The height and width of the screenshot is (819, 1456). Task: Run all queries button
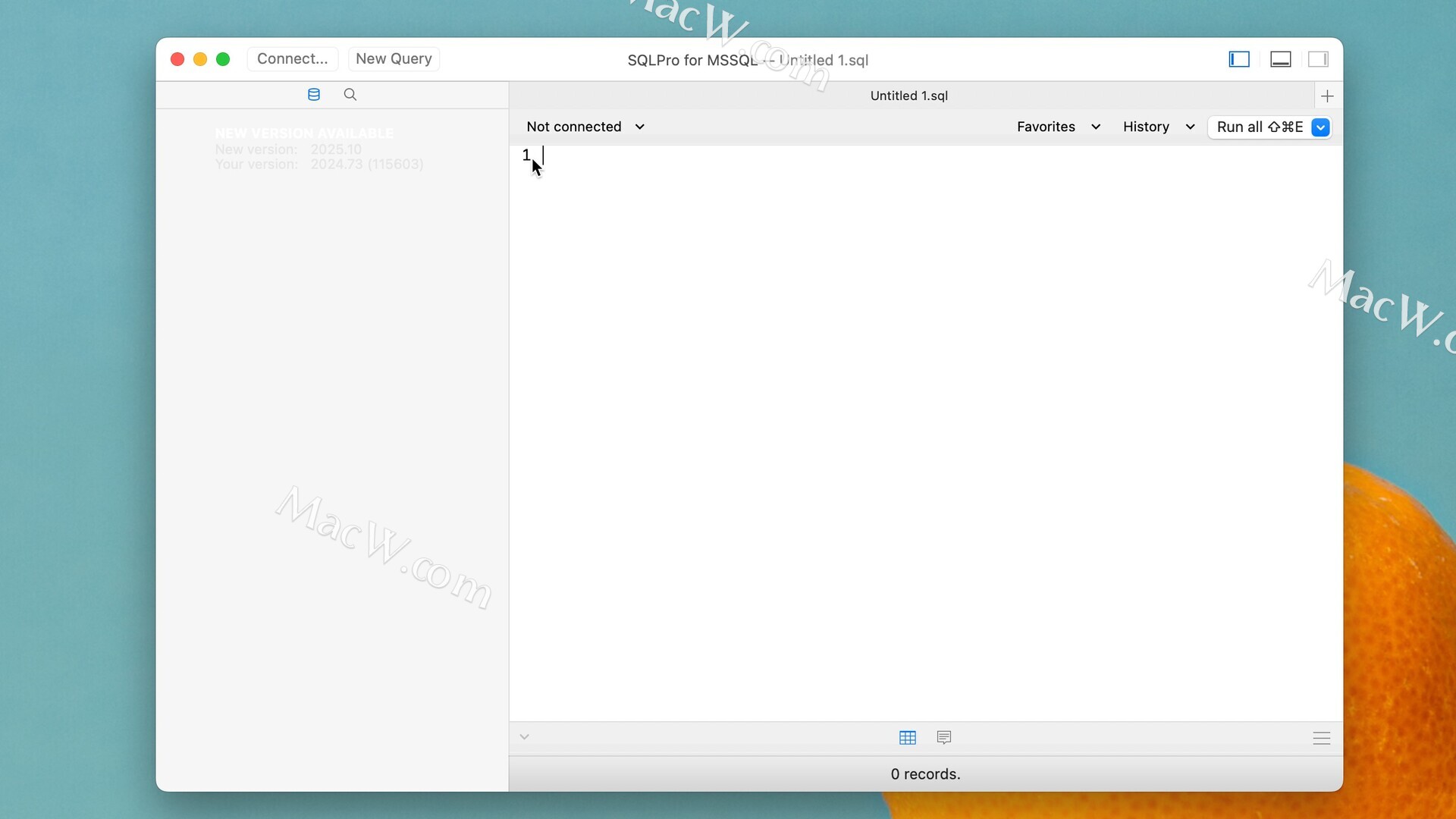point(1260,127)
